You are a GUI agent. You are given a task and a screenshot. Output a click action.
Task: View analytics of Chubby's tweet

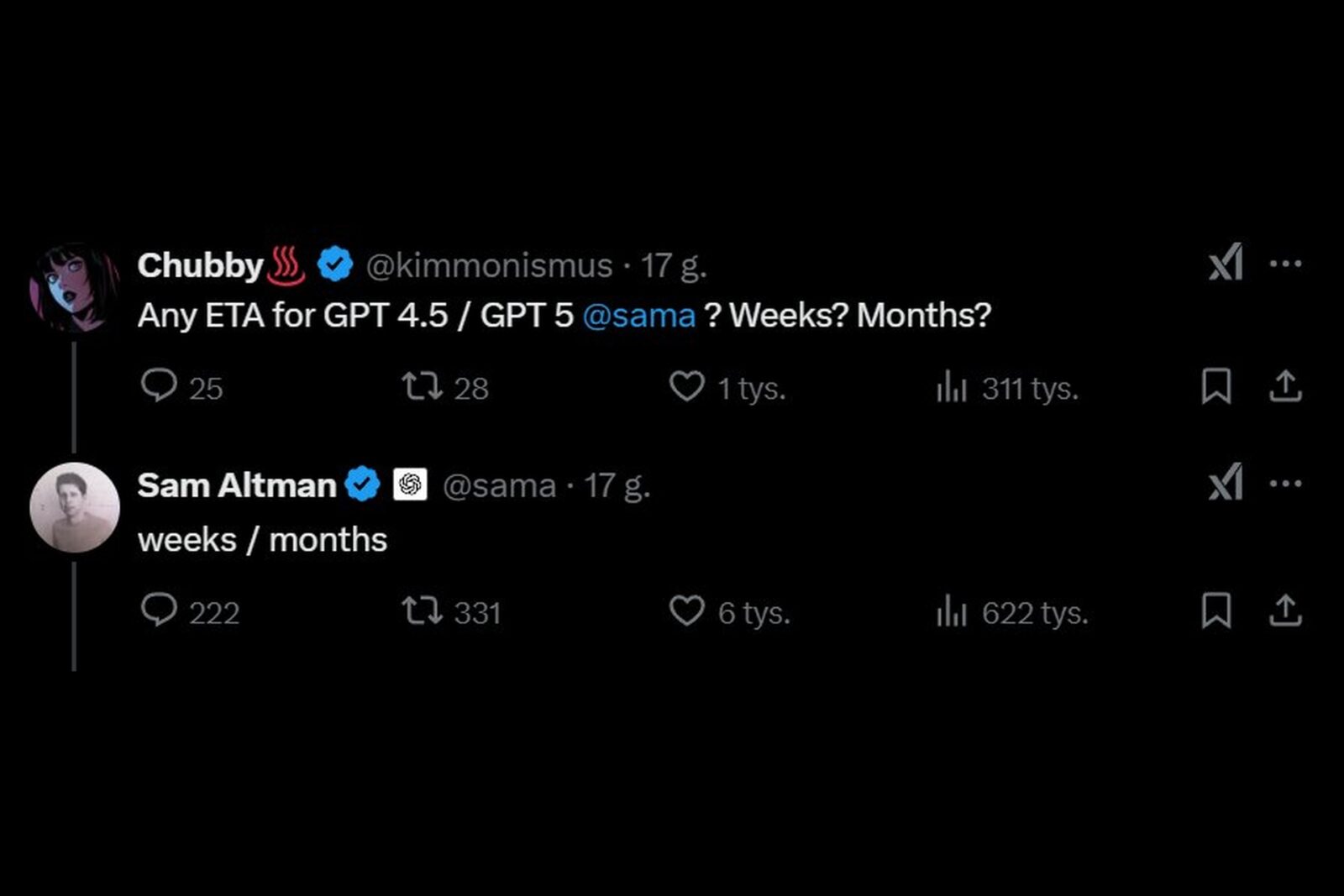[x=952, y=388]
